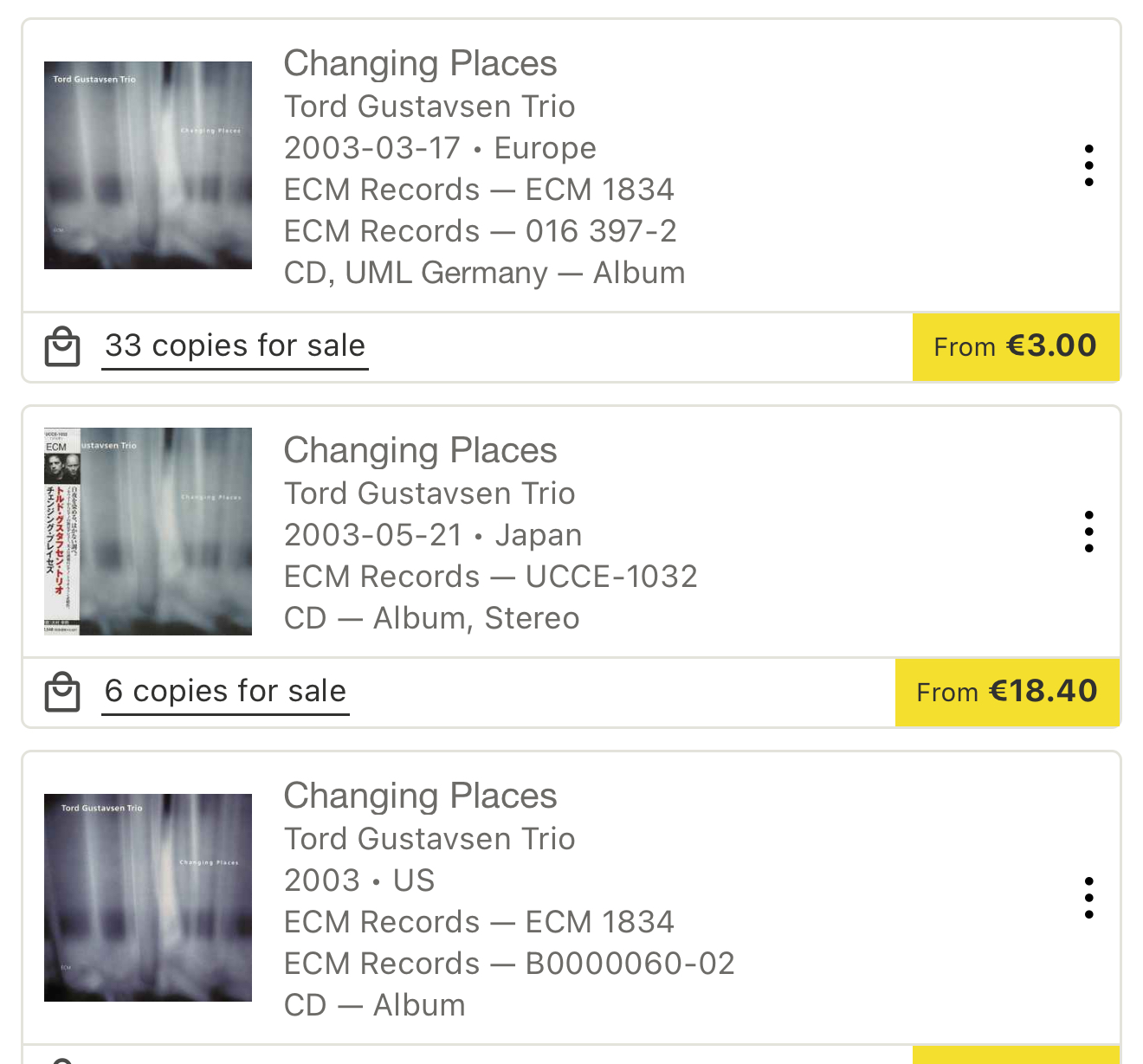Open the Europe release cover thumbnail

[148, 165]
